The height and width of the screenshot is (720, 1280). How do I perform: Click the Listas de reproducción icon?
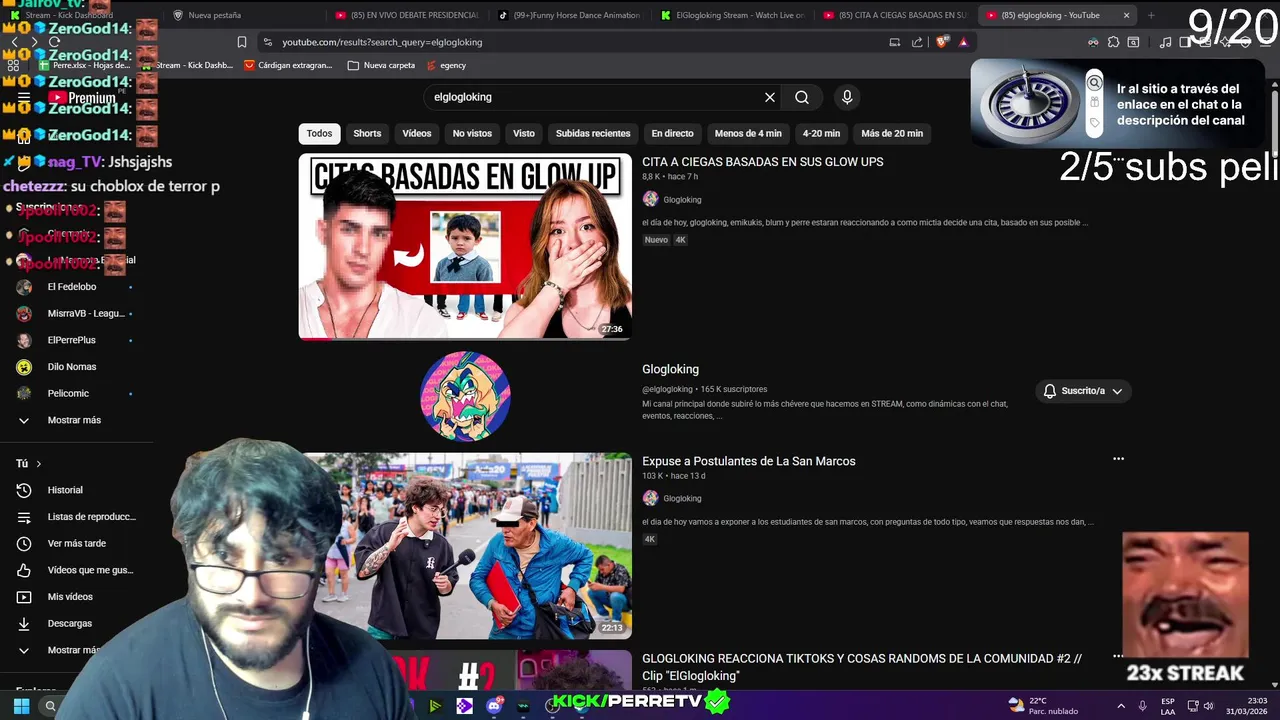click(24, 517)
